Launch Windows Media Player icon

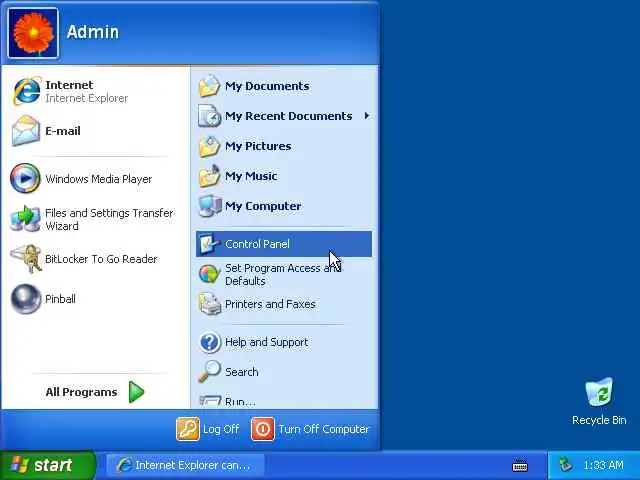coord(25,178)
